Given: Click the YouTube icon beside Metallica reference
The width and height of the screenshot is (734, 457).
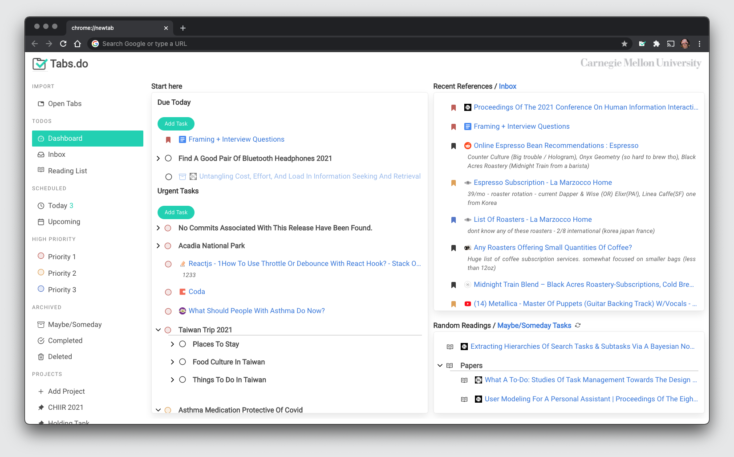Looking at the screenshot, I should [x=467, y=303].
